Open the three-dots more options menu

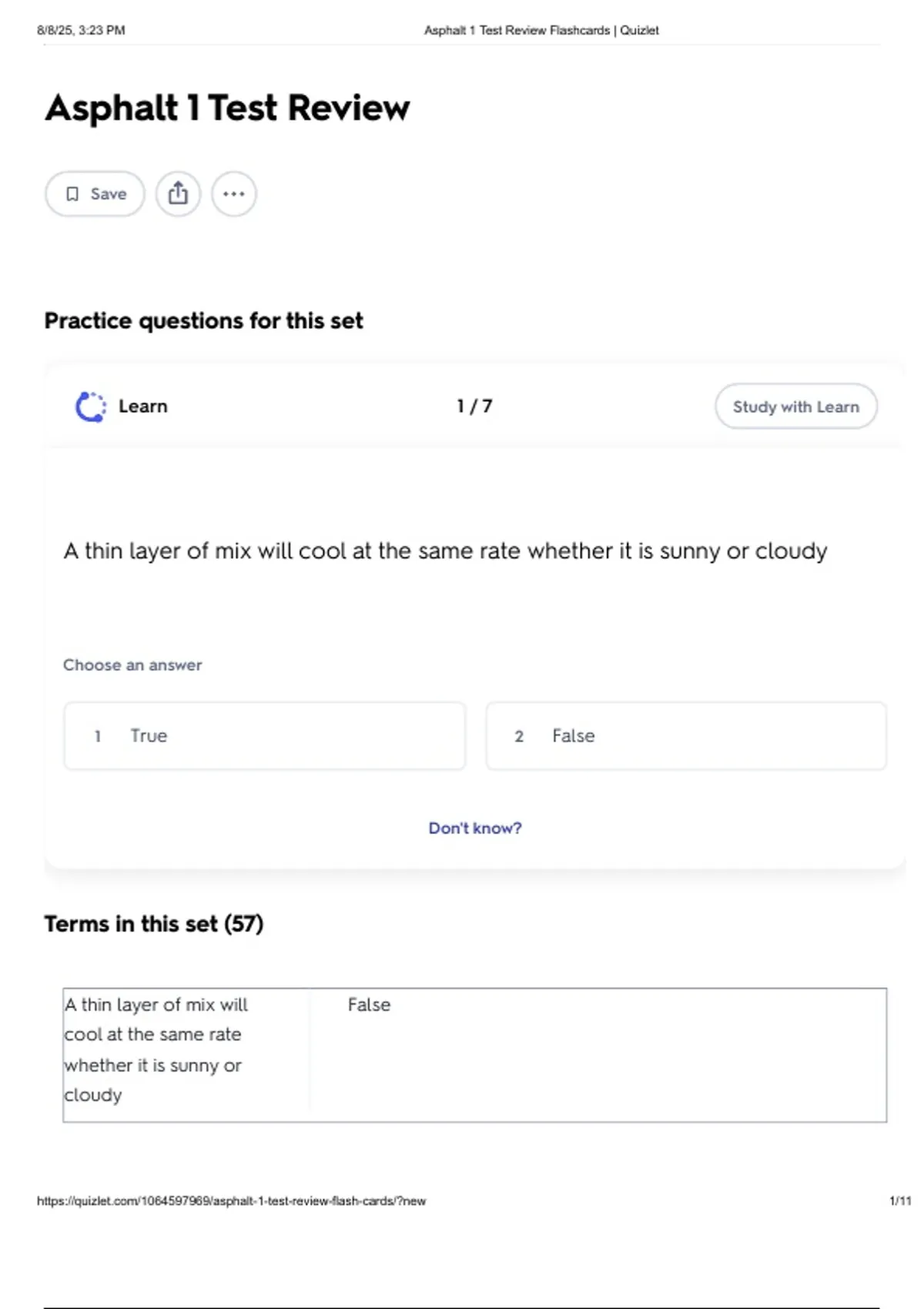click(x=234, y=194)
